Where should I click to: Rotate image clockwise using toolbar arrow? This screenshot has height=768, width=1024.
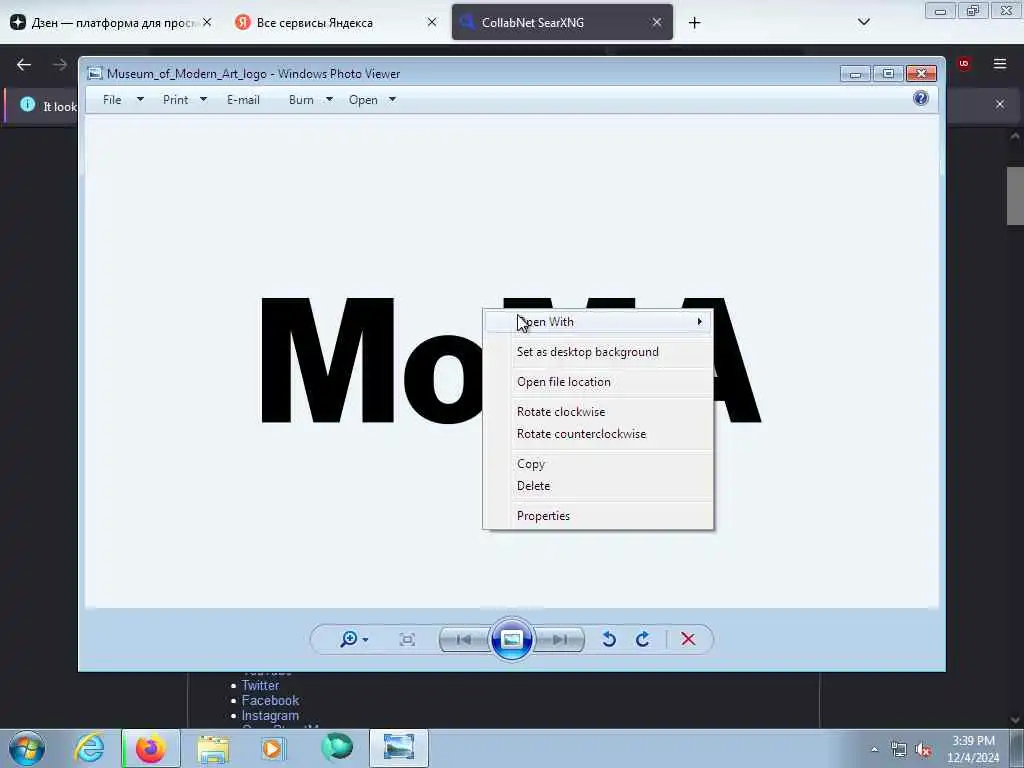tap(643, 639)
